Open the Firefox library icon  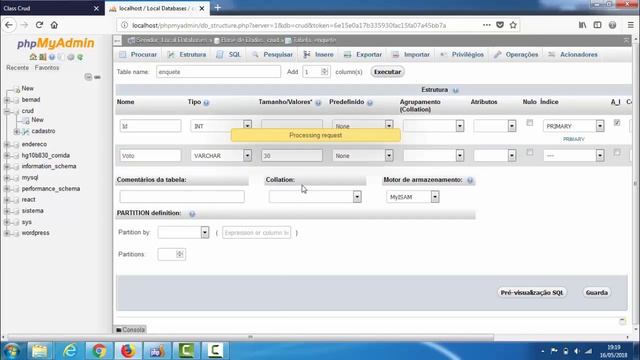pos(582,25)
